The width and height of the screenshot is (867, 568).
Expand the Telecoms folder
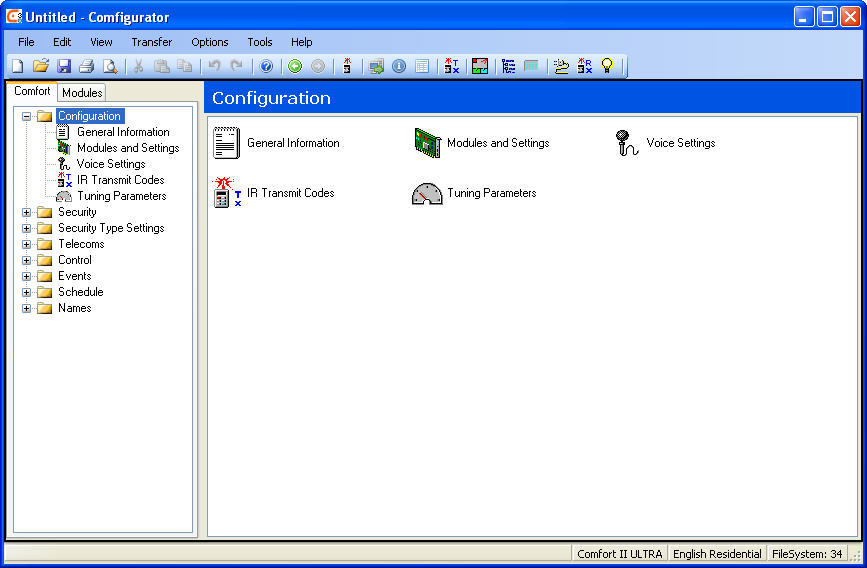coord(26,244)
